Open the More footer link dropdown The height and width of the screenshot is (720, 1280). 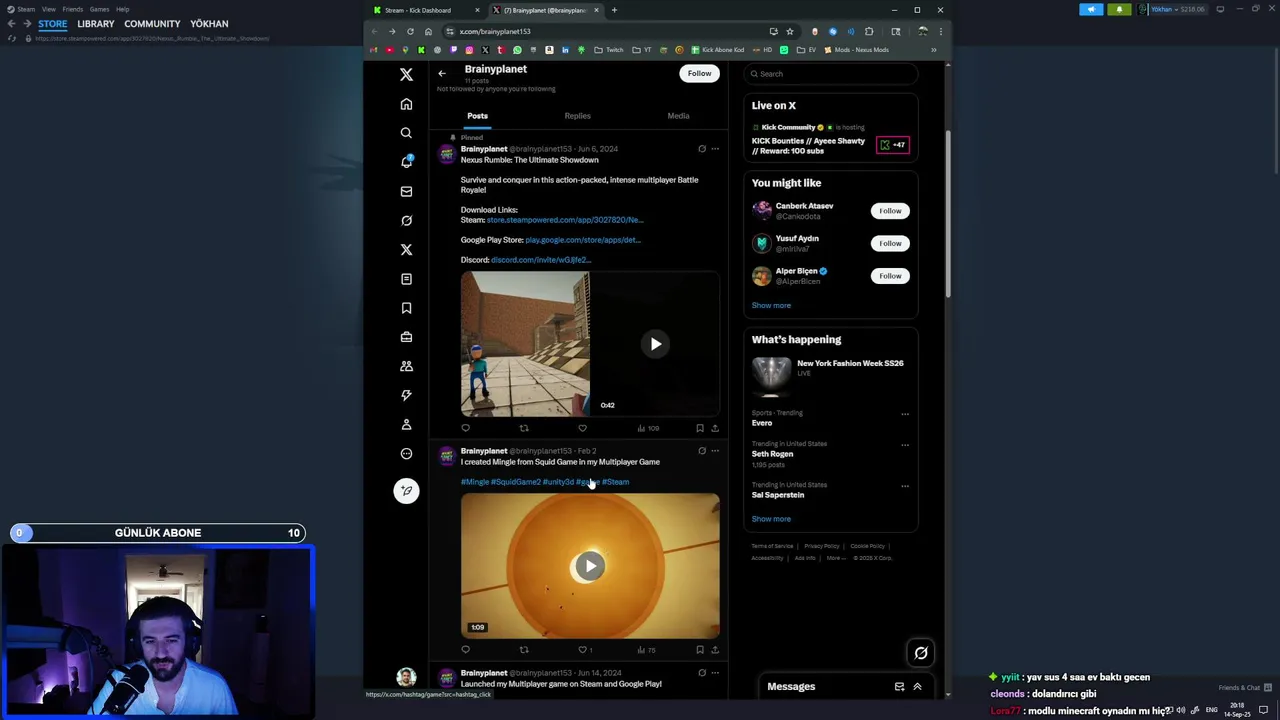pos(835,558)
